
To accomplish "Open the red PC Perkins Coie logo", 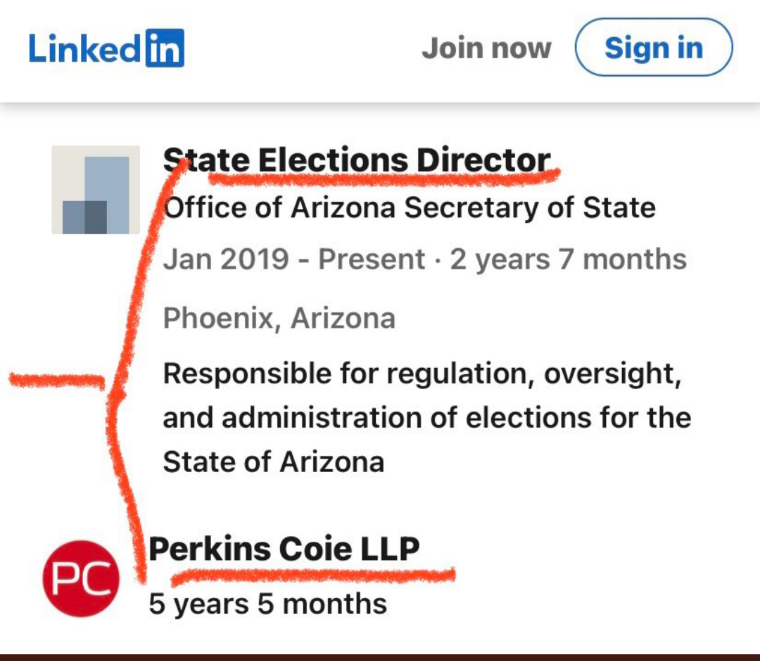I will pyautogui.click(x=81, y=579).
